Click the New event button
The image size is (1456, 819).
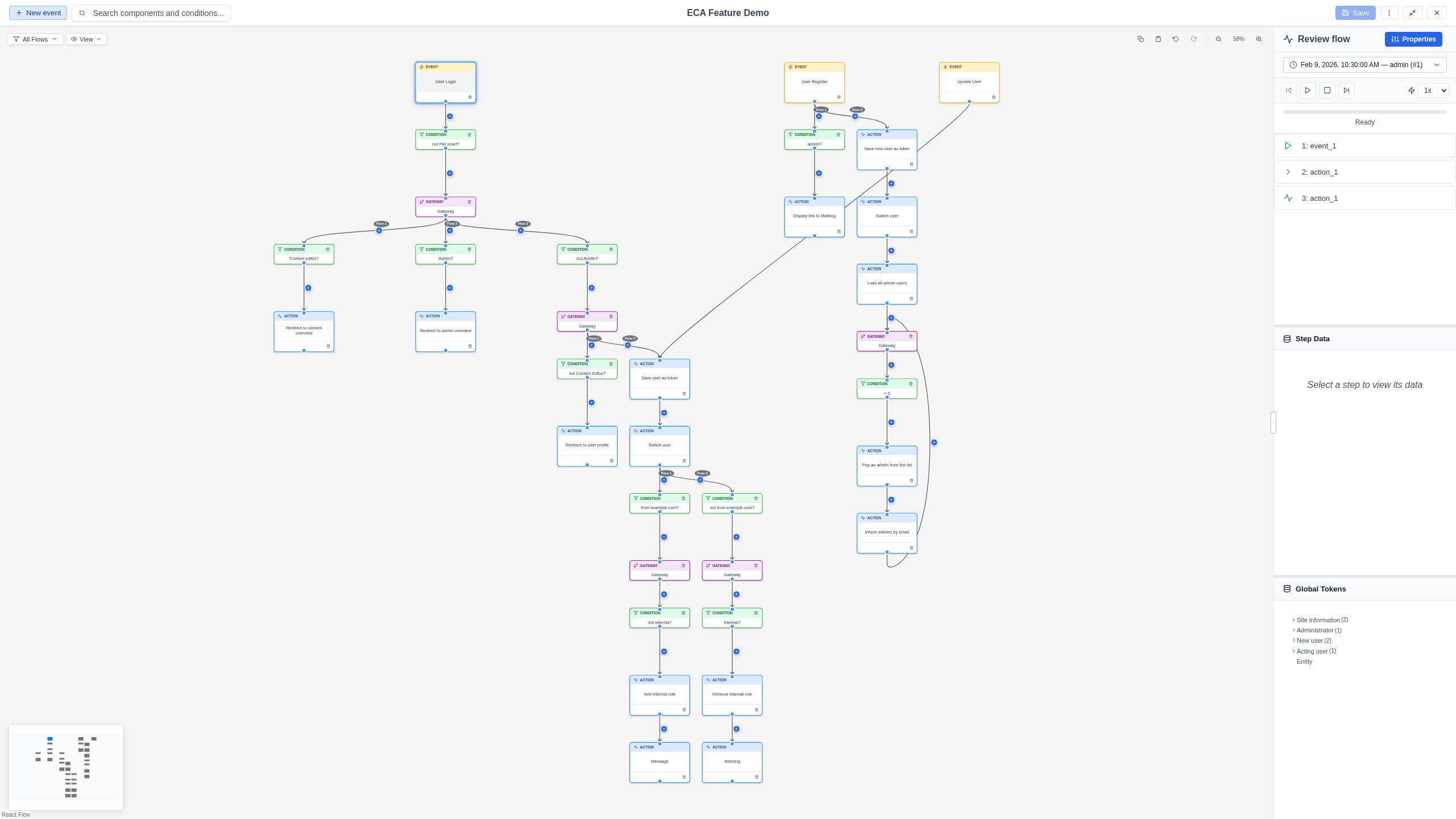[38, 13]
